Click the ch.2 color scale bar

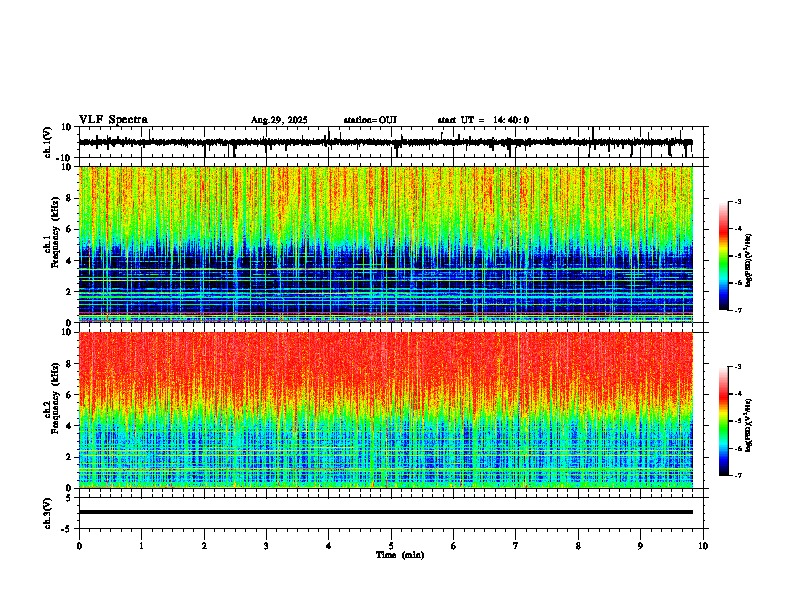724,421
